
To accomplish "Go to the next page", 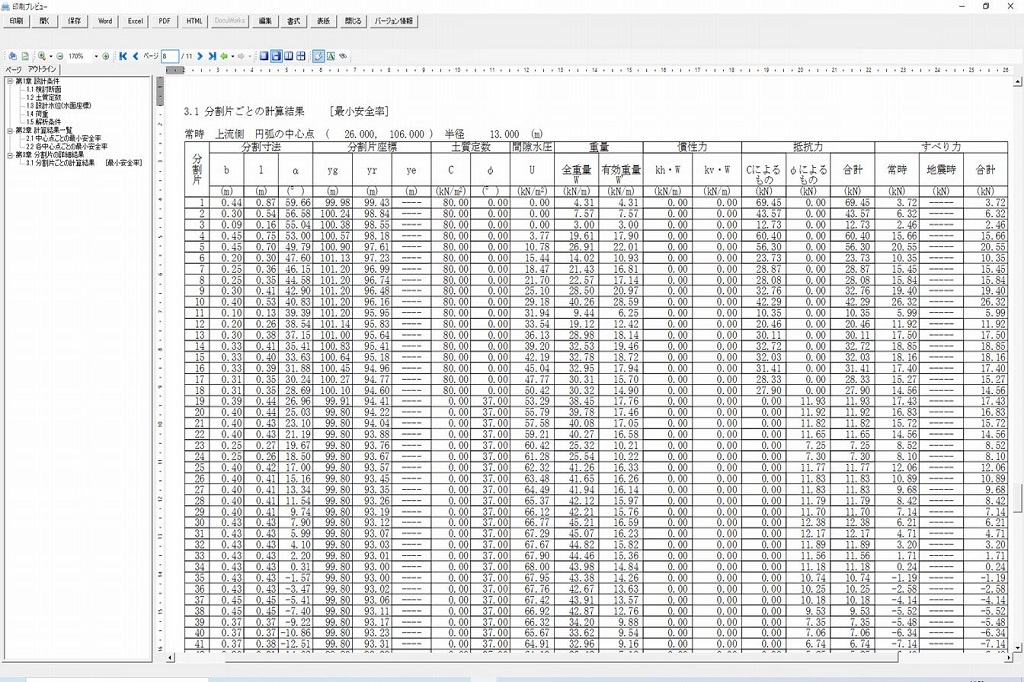I will click(200, 56).
